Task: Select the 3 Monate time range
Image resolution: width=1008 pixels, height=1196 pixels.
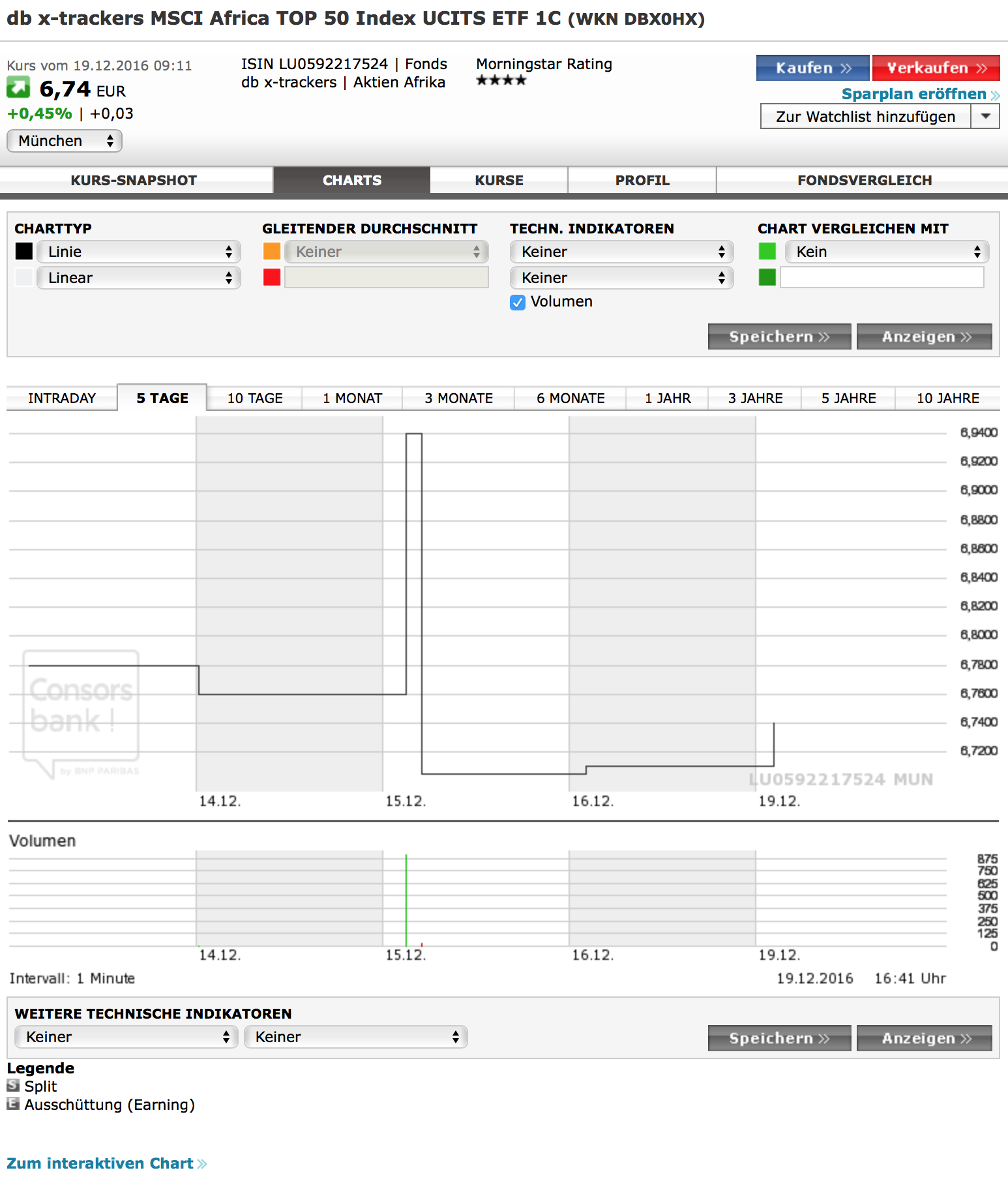Action: (x=459, y=398)
